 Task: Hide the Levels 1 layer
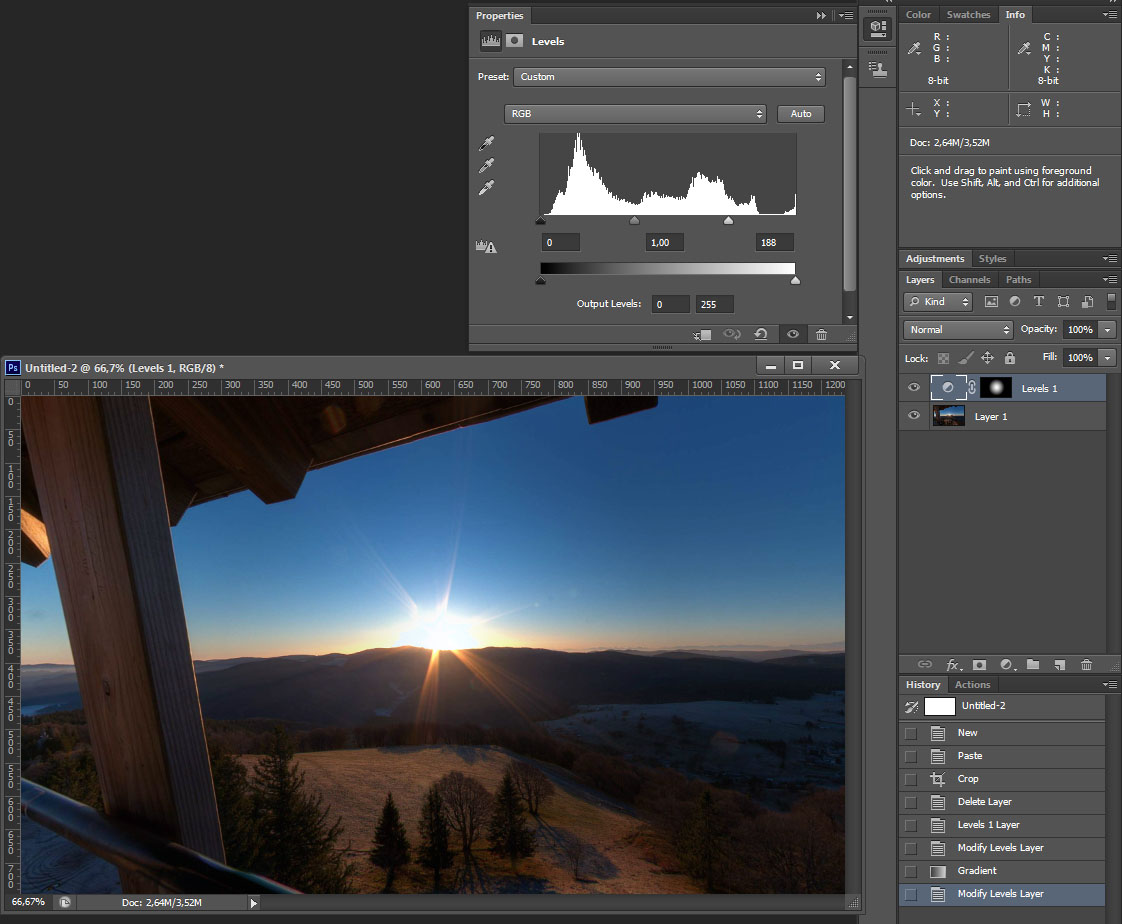[x=913, y=388]
